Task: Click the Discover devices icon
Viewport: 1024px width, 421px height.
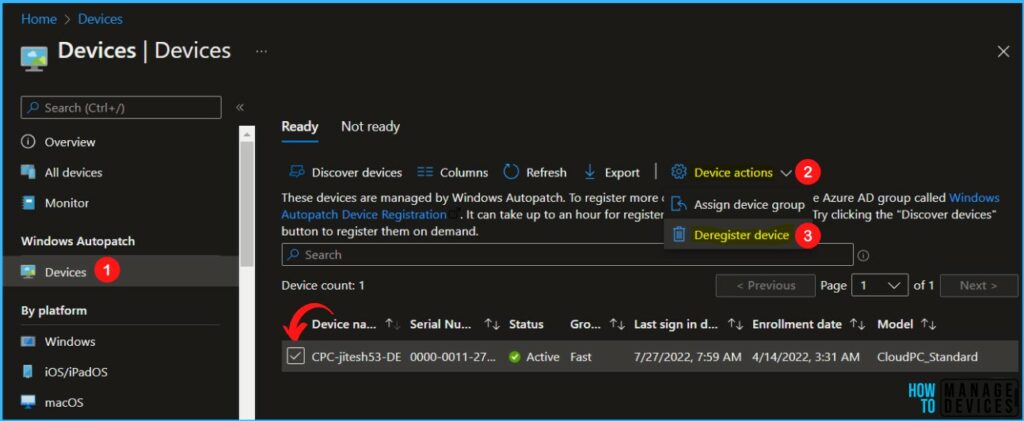Action: 296,172
